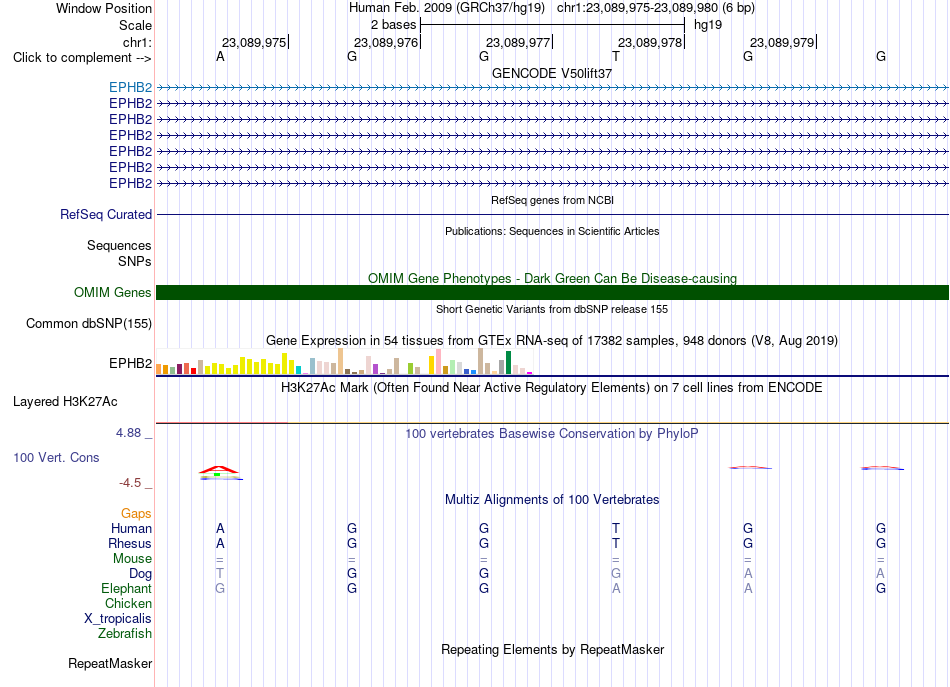The image size is (950, 687).
Task: Select the Elephant alignment row label
Action: pyautogui.click(x=126, y=588)
